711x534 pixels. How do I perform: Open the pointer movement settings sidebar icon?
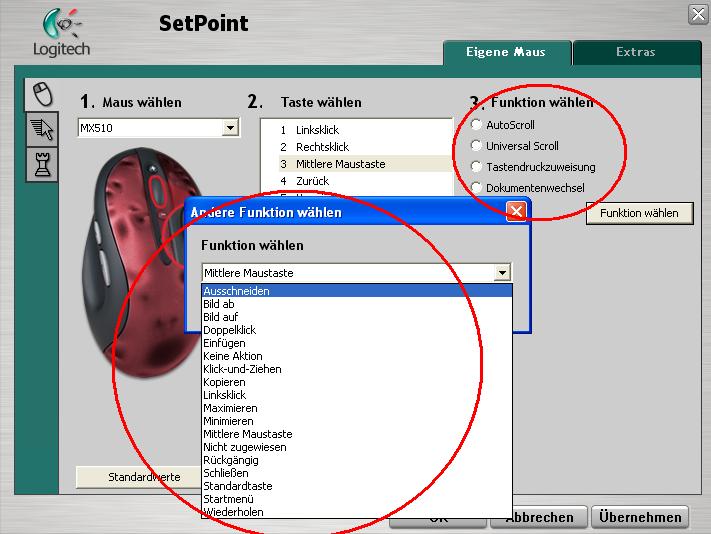pyautogui.click(x=42, y=129)
